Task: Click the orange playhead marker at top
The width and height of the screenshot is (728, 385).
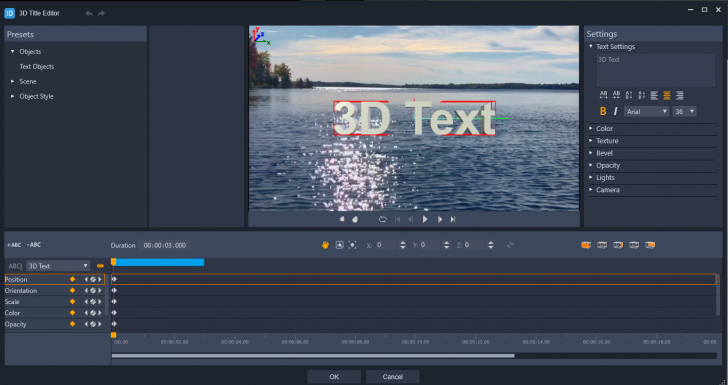Action: click(113, 262)
